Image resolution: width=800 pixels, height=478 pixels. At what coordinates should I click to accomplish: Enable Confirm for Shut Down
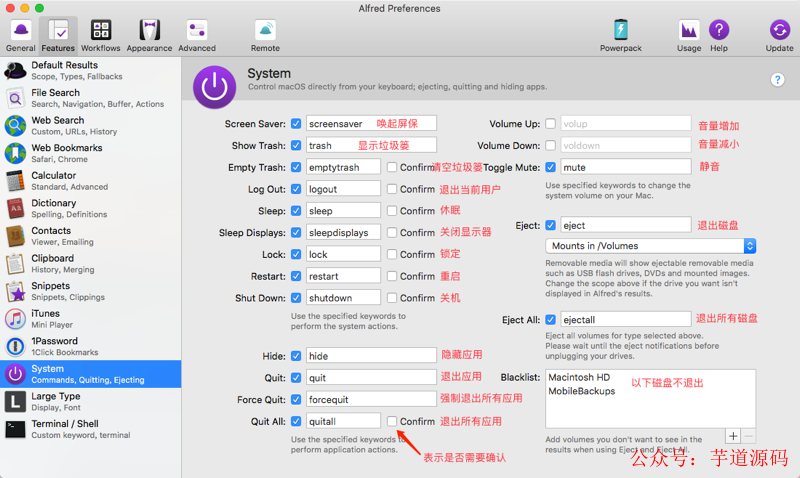coord(392,297)
